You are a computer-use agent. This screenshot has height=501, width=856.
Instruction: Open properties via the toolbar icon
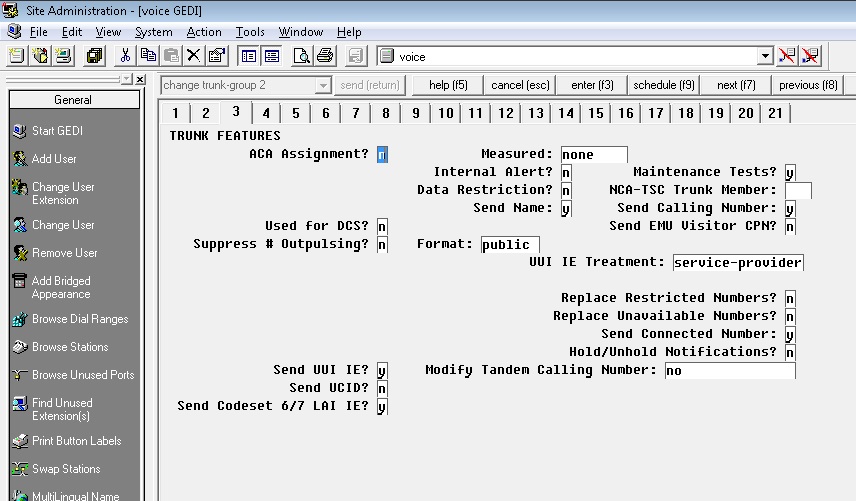pos(217,56)
